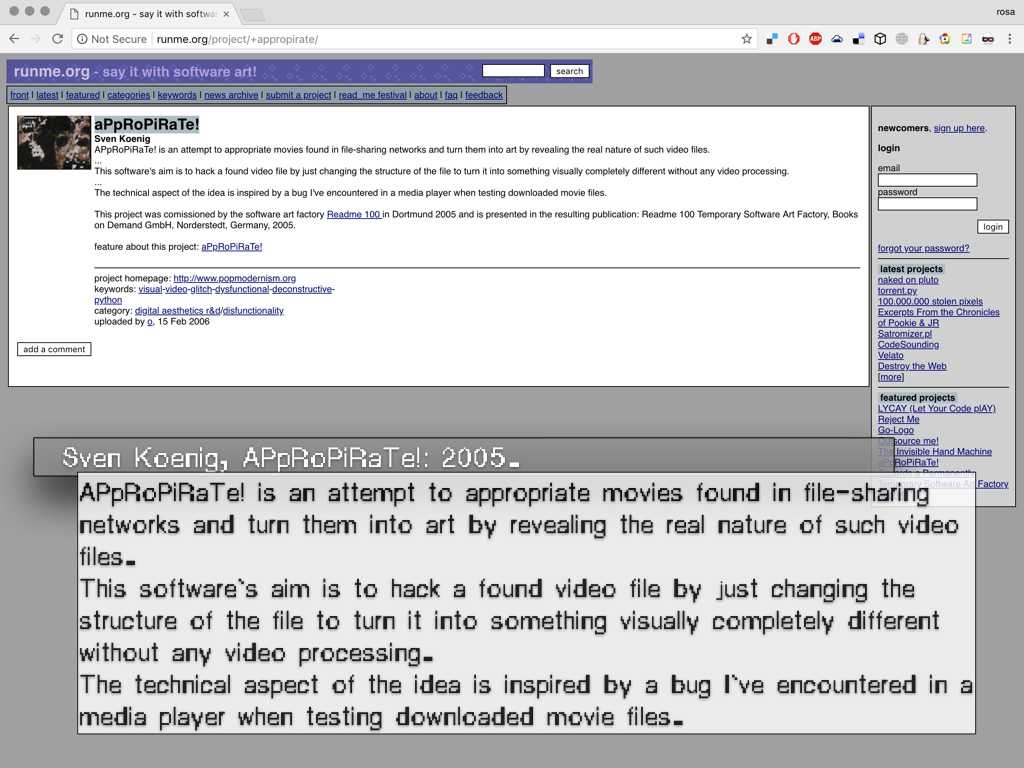Image resolution: width=1024 pixels, height=768 pixels.
Task: Open the front nav link
Action: 20,95
